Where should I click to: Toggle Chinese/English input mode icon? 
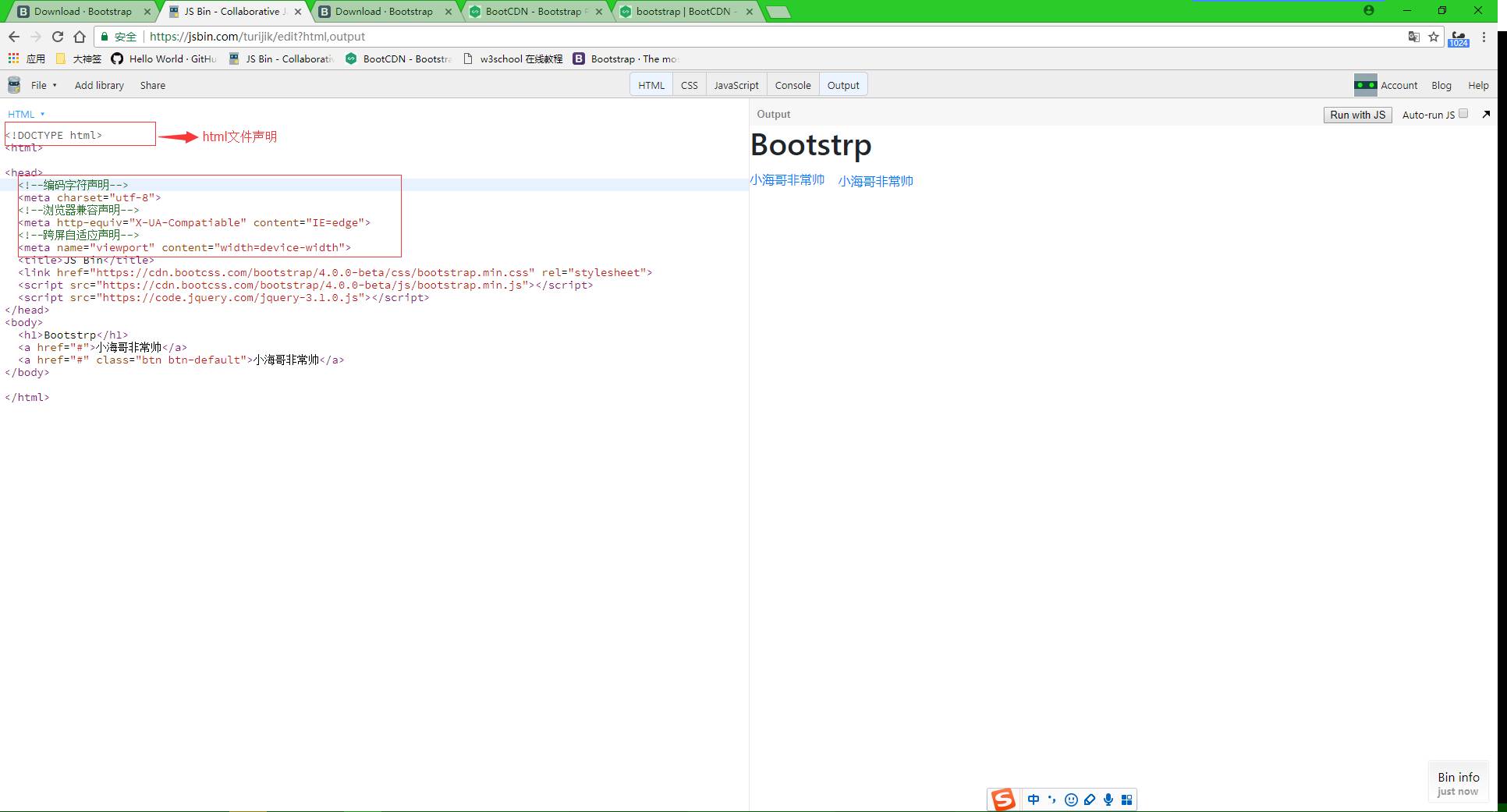tap(1034, 800)
